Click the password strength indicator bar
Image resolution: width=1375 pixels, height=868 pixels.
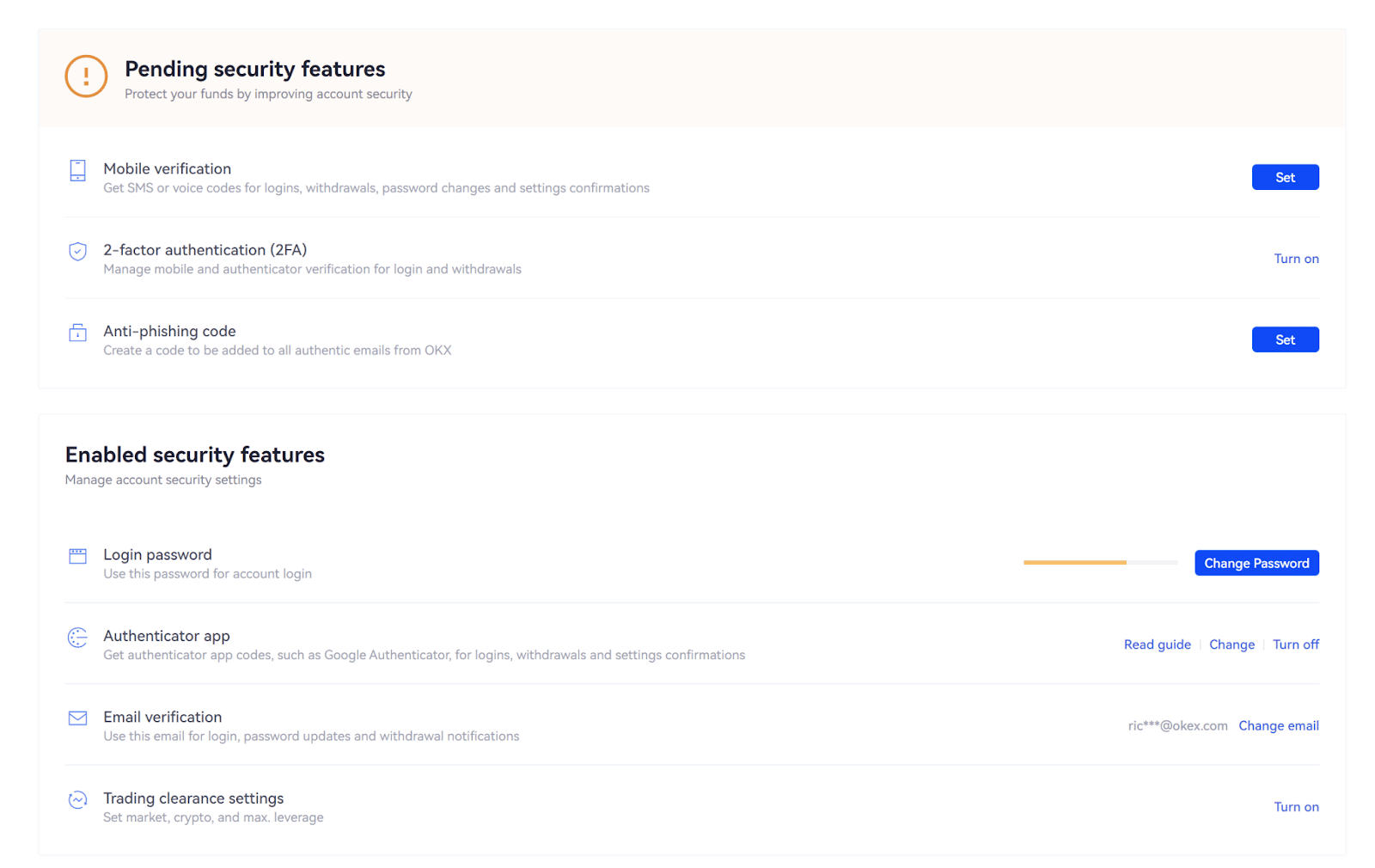click(x=1100, y=563)
